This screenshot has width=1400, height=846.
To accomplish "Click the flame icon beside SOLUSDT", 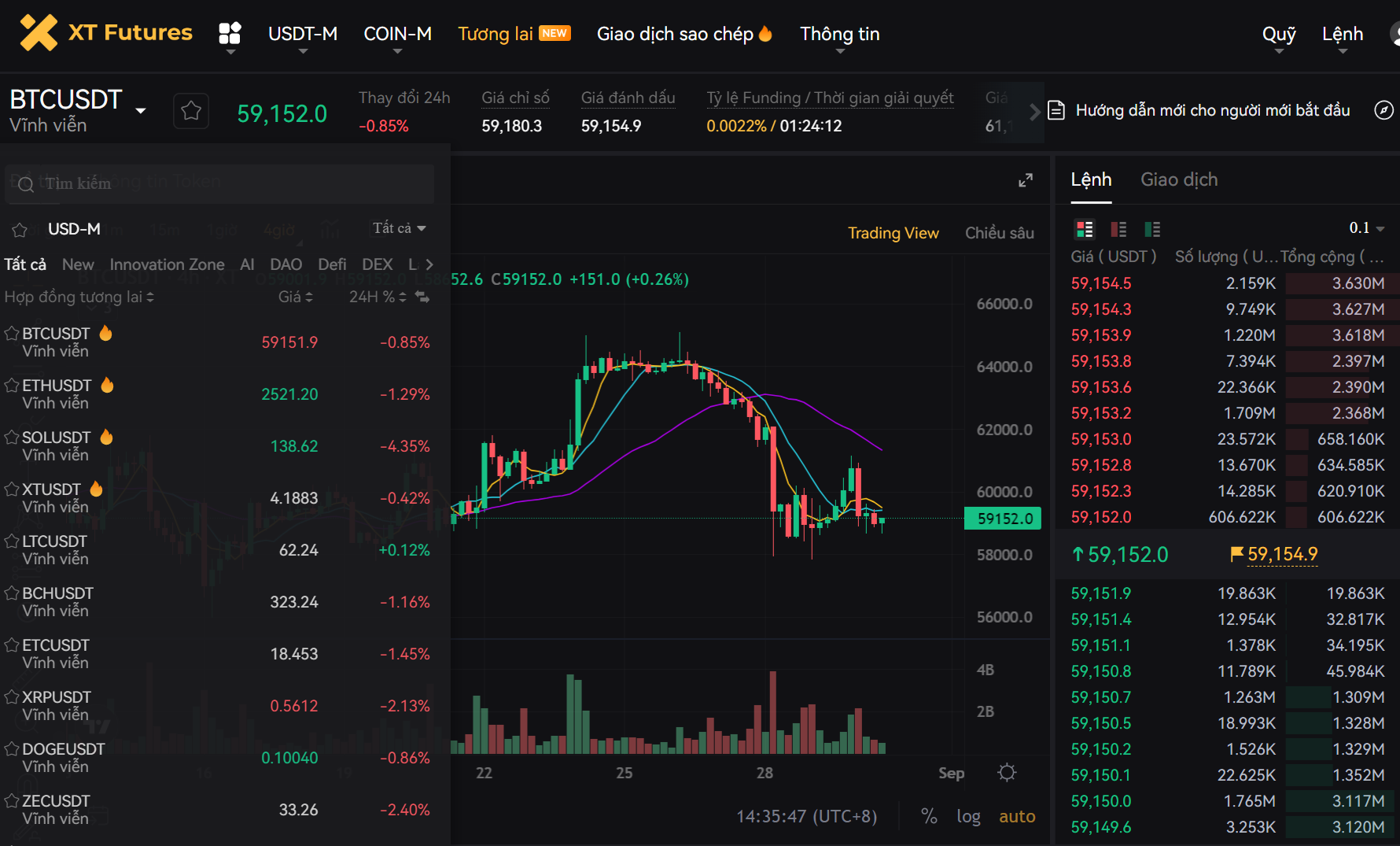I will pyautogui.click(x=106, y=437).
